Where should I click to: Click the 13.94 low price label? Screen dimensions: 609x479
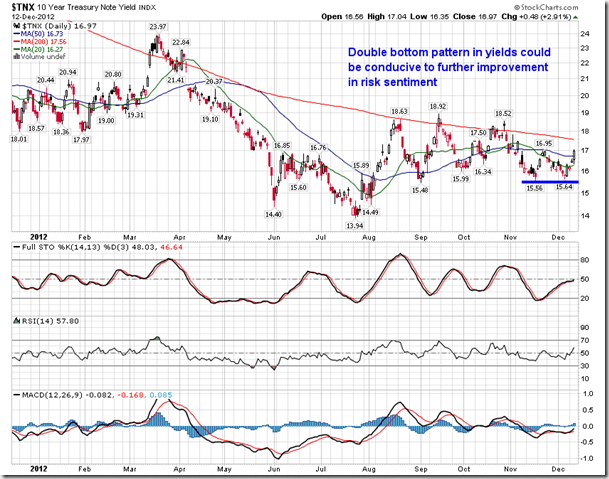pos(355,227)
